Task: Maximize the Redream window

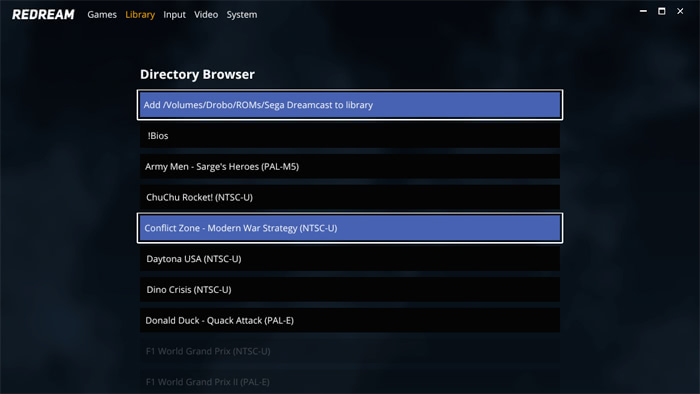Action: (662, 11)
